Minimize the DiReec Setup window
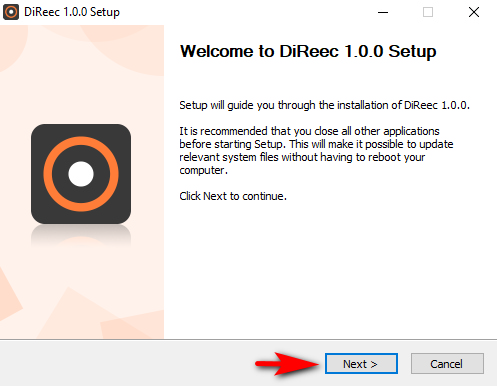Image resolution: width=497 pixels, height=386 pixels. click(383, 13)
